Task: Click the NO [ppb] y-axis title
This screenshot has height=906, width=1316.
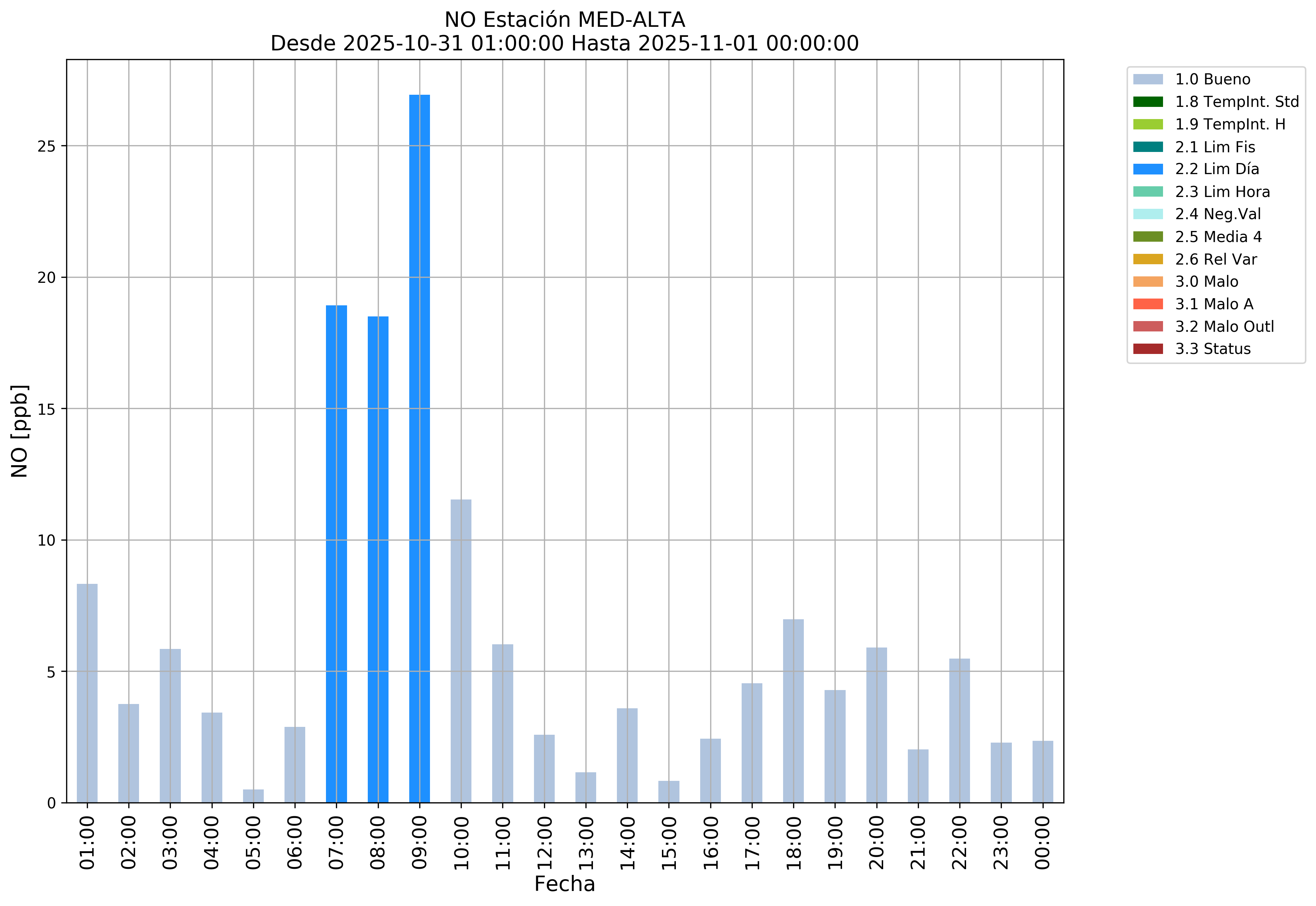Action: (20, 432)
